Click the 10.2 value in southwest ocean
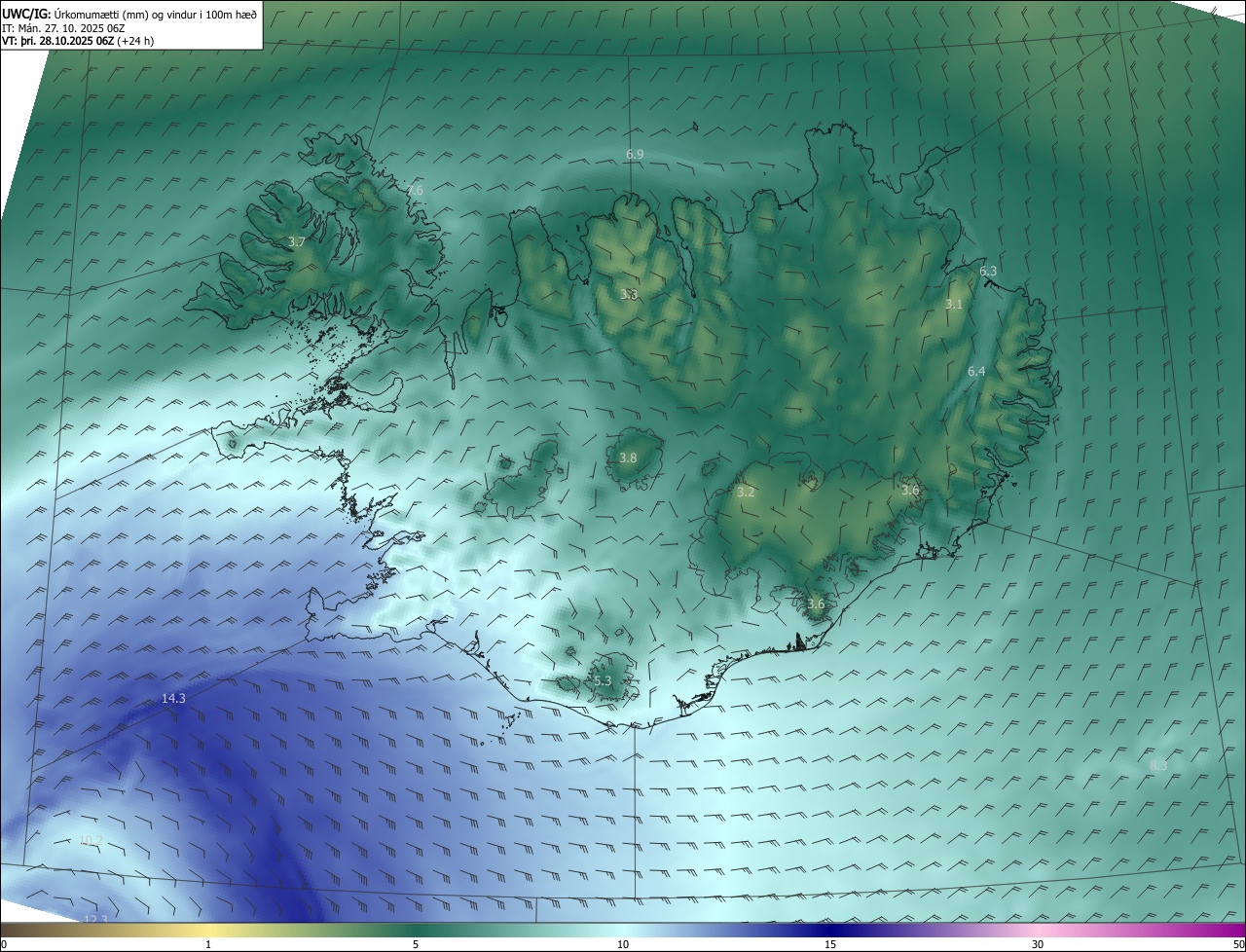The height and width of the screenshot is (952, 1246). point(91,840)
